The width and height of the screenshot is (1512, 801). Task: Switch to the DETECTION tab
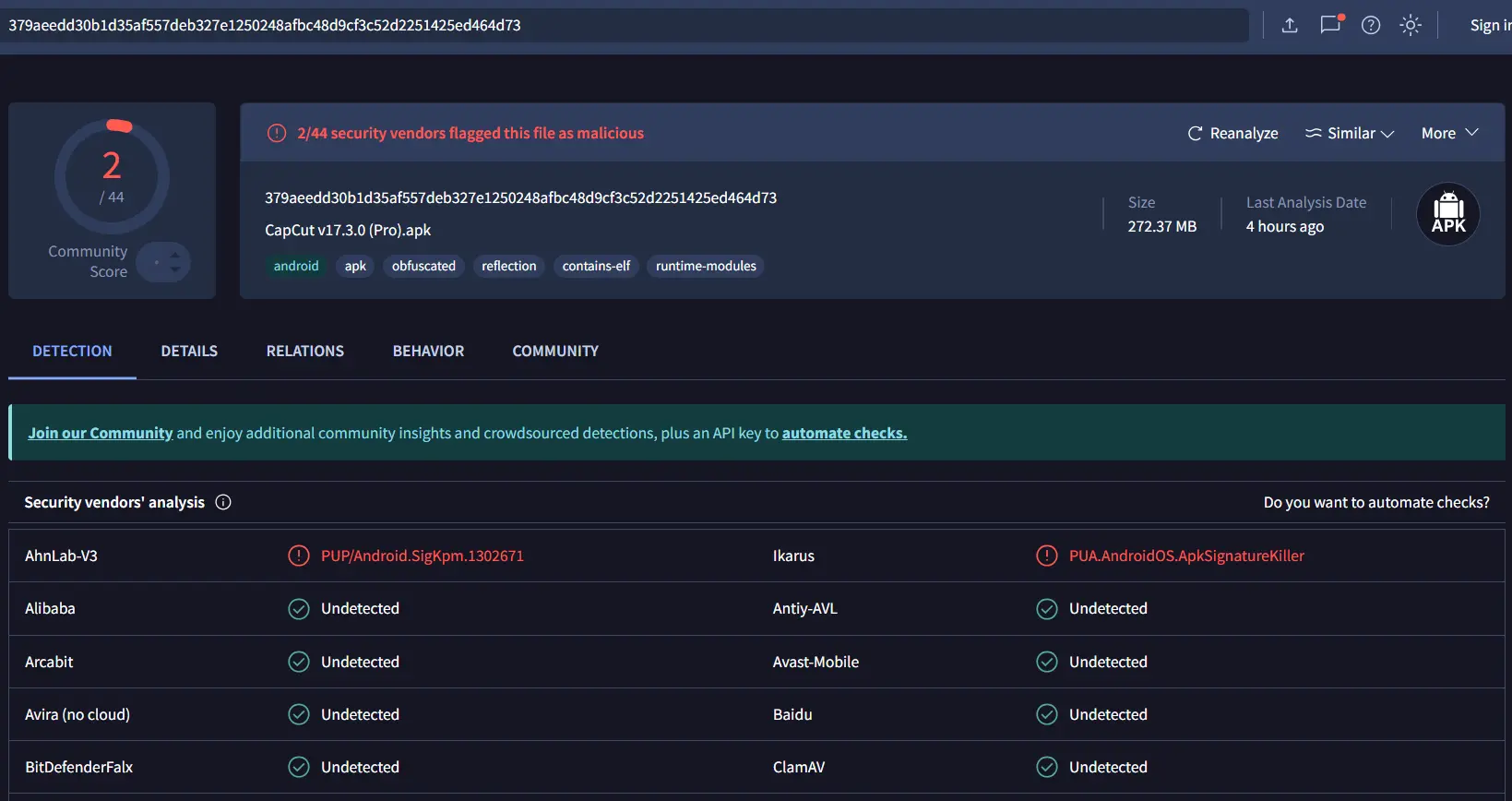click(x=72, y=351)
